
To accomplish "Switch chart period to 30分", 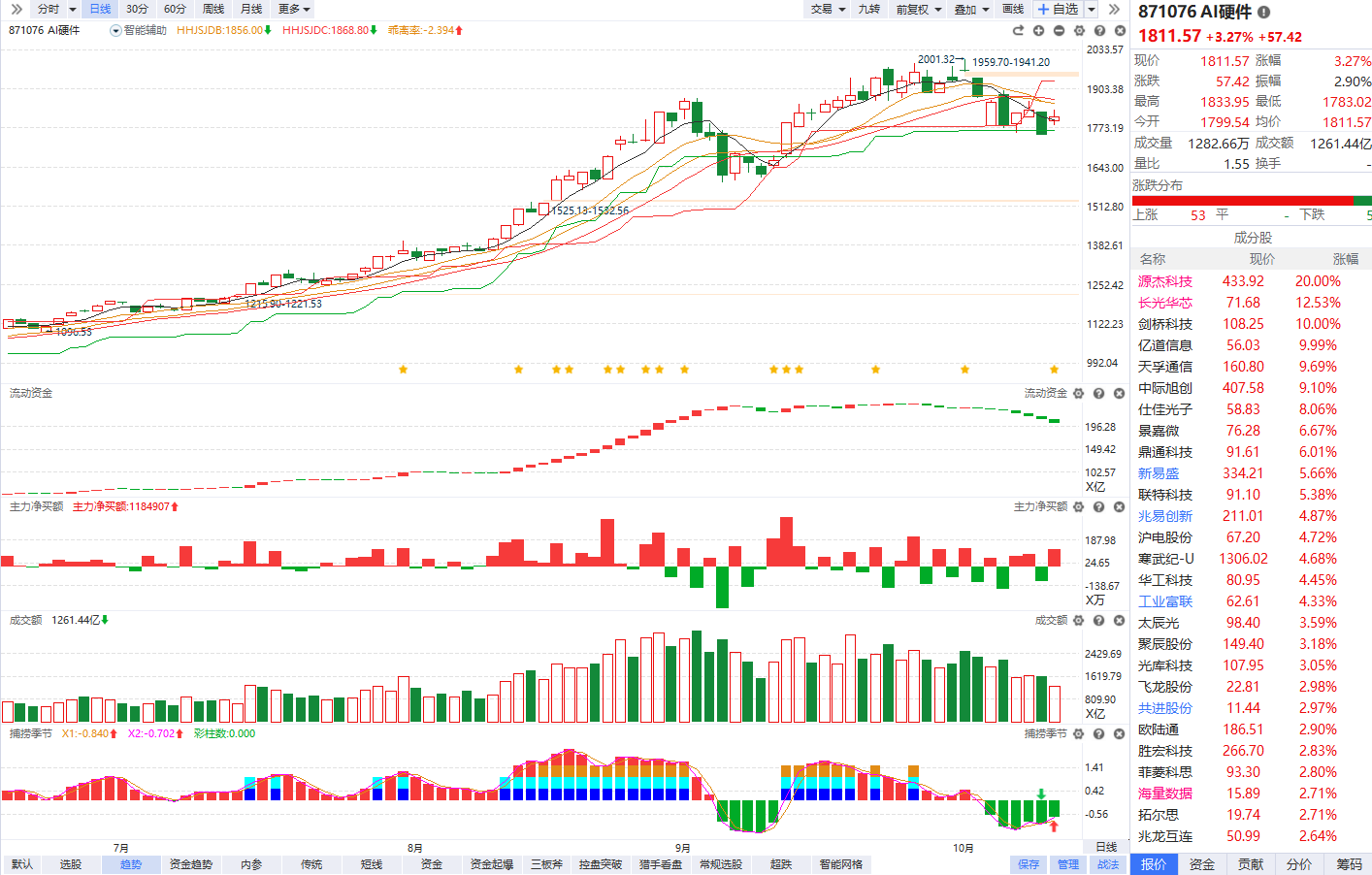I will click(137, 9).
